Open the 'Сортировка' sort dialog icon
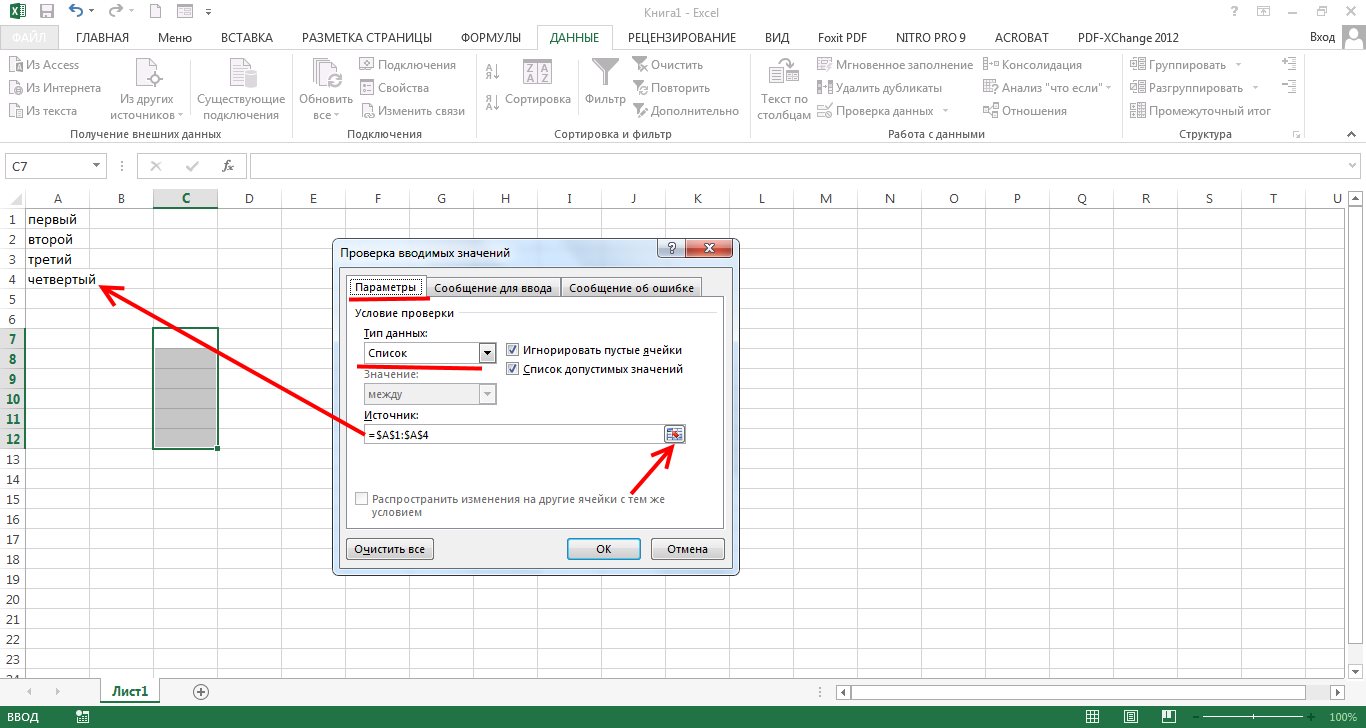 click(x=537, y=72)
